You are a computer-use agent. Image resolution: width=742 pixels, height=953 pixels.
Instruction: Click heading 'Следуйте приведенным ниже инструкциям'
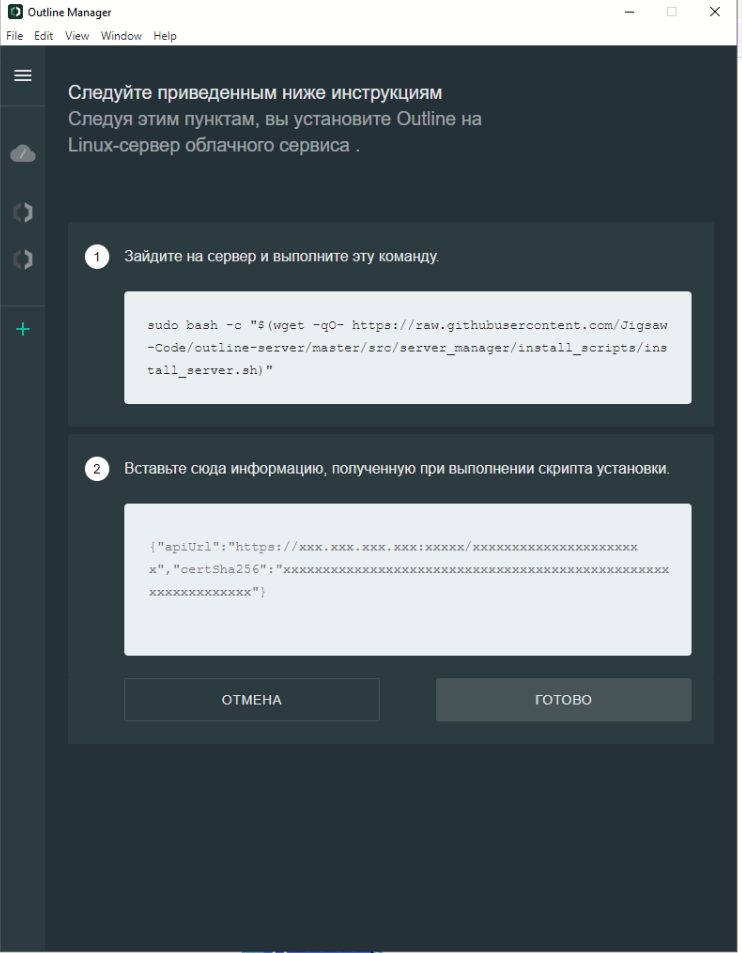point(255,92)
